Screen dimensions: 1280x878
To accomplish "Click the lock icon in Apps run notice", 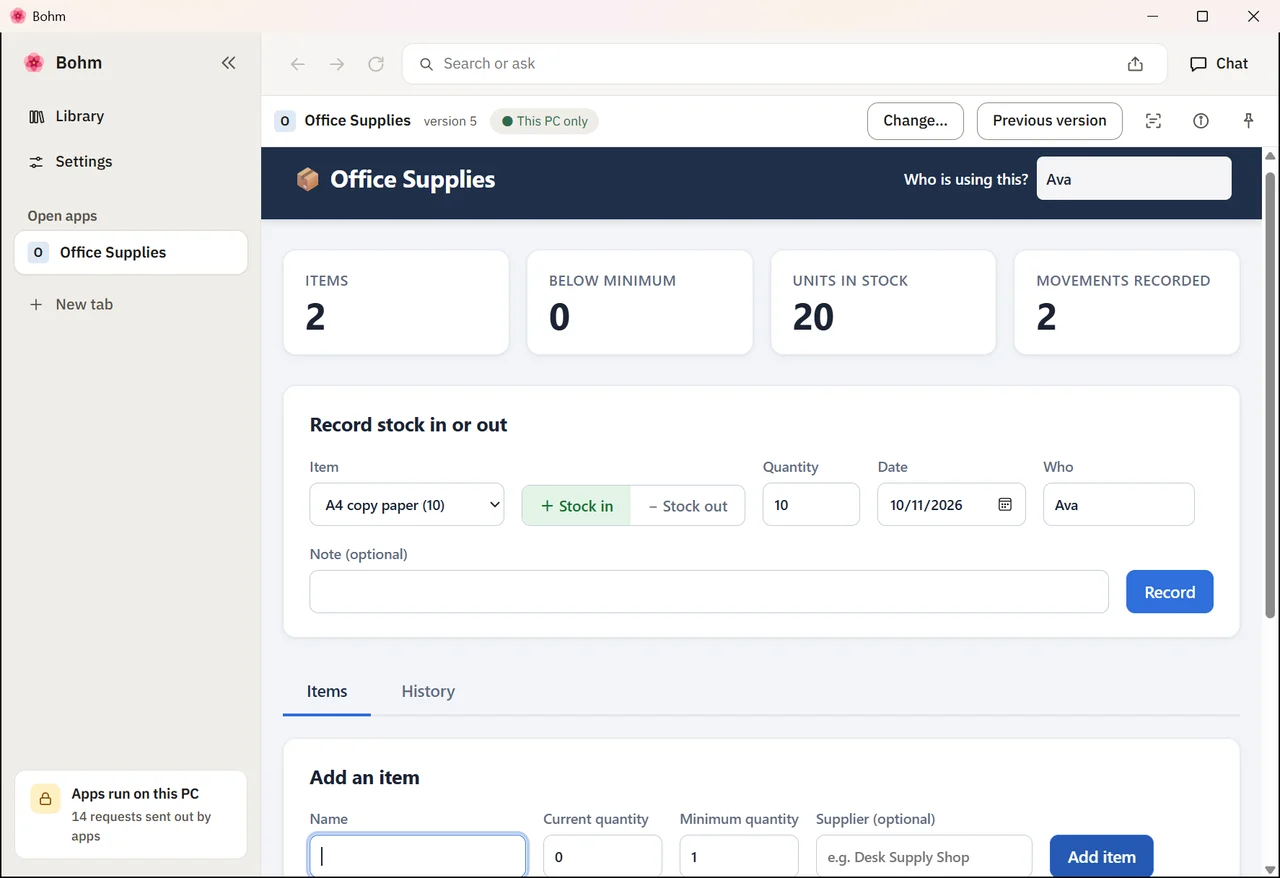I will (45, 798).
